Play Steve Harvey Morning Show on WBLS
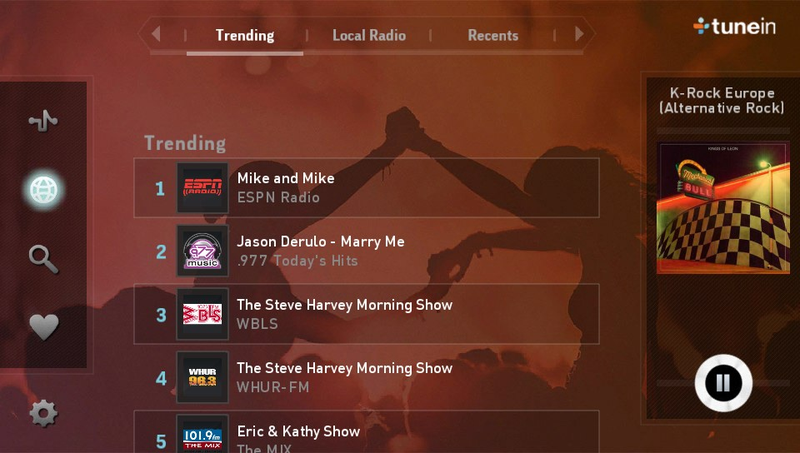The width and height of the screenshot is (800, 453). (366, 314)
